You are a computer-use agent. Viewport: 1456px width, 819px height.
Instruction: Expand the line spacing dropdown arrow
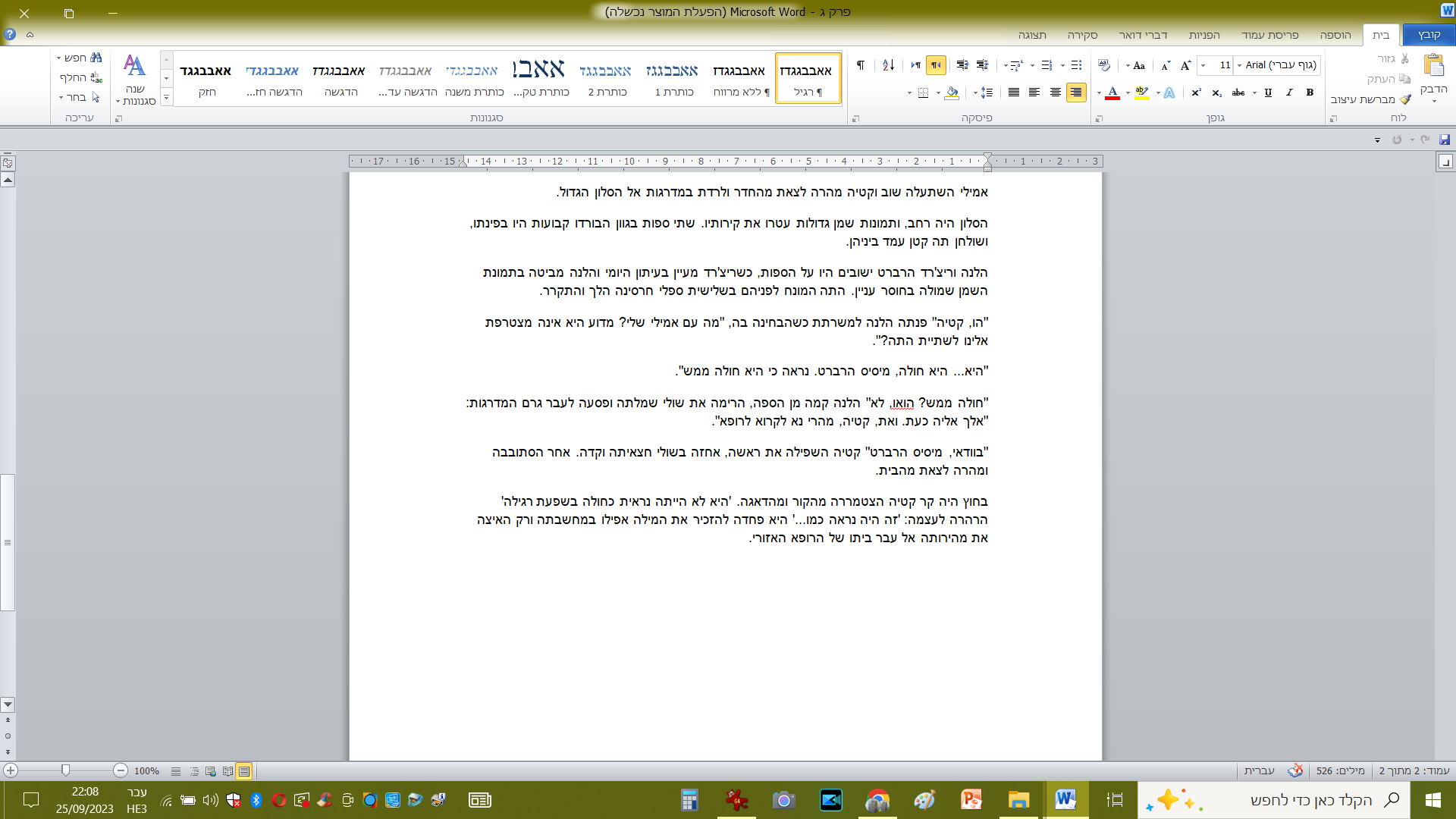975,93
